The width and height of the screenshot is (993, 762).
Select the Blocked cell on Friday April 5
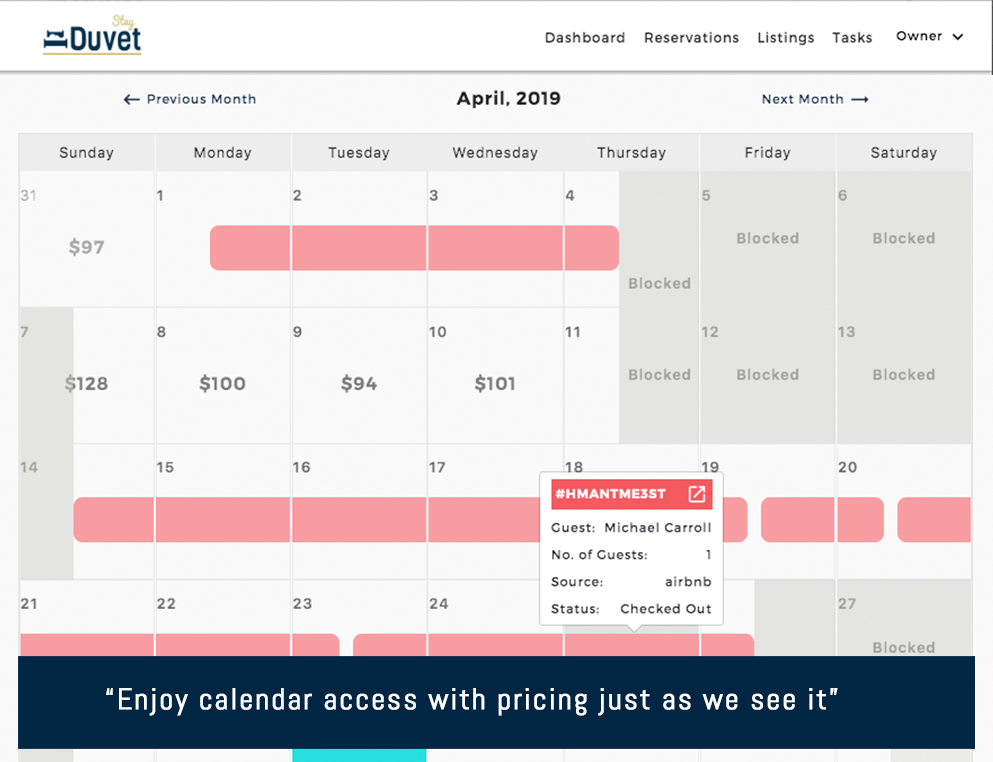[x=767, y=238]
